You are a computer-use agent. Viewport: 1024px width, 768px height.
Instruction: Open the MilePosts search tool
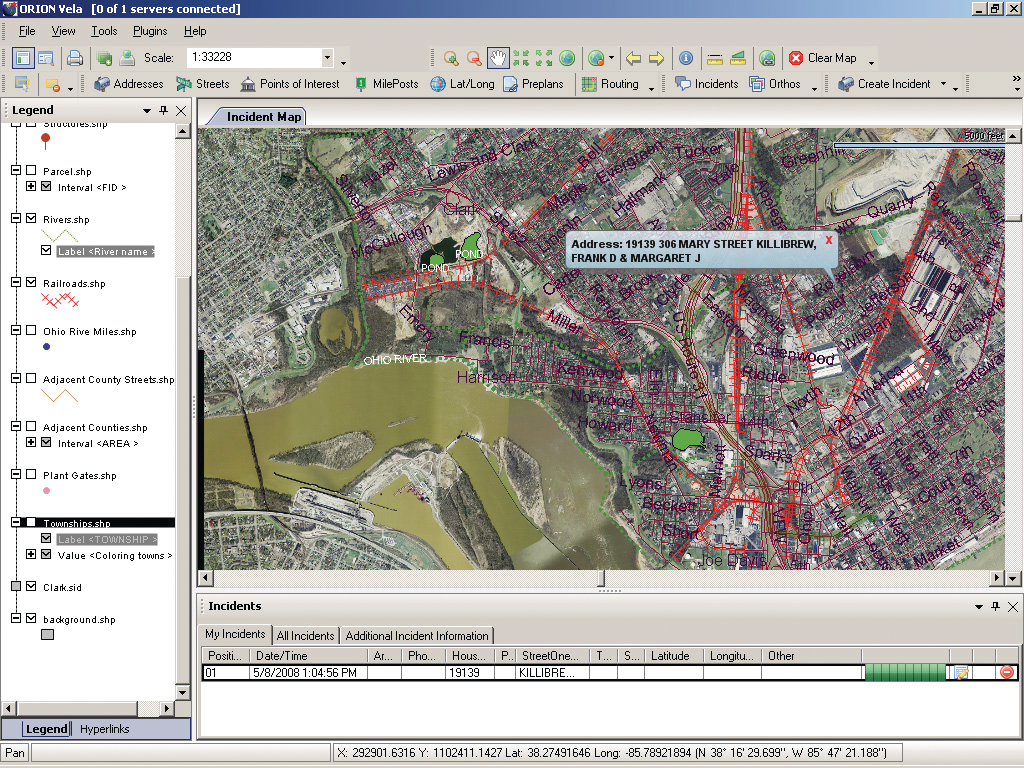click(x=388, y=84)
